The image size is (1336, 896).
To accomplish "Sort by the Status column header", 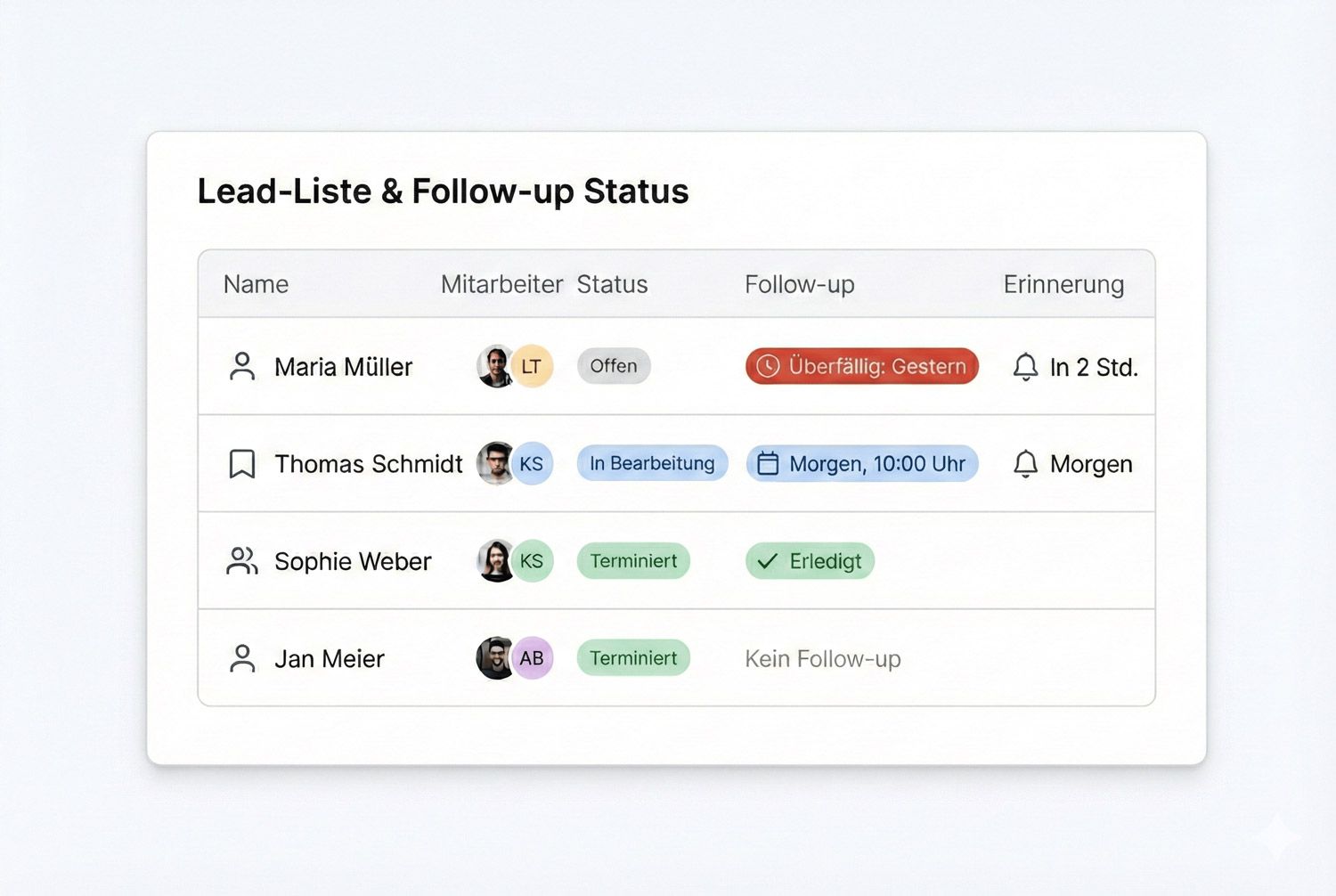I will pyautogui.click(x=612, y=284).
